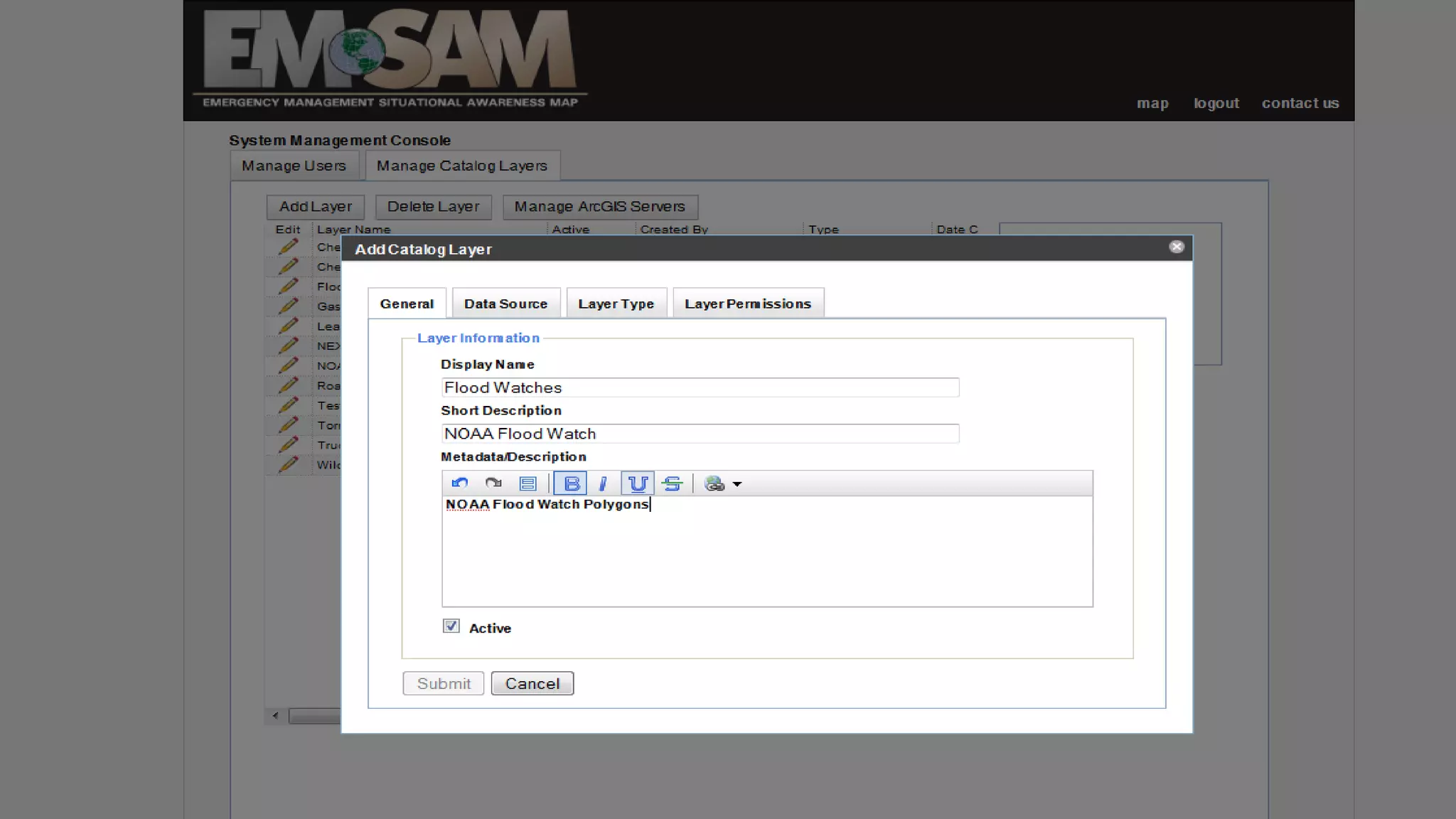Screen dimensions: 1456x819
Task: Click the Display Name input field
Action: click(700, 387)
